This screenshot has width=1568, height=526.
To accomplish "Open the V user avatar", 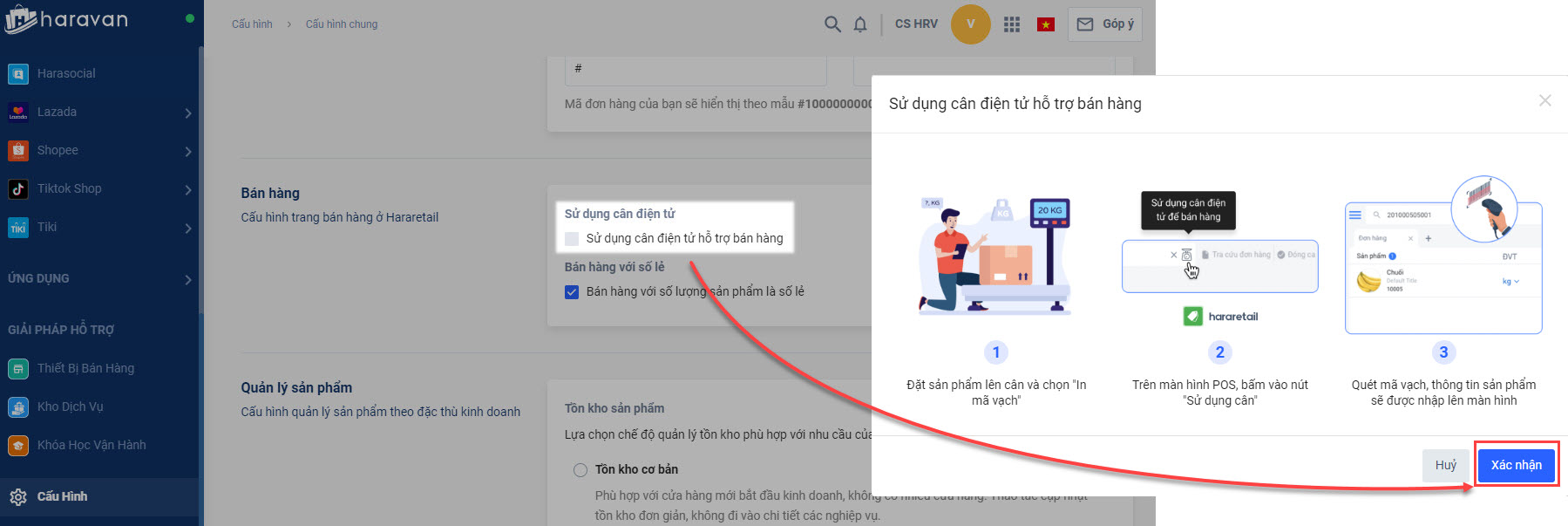I will click(970, 24).
